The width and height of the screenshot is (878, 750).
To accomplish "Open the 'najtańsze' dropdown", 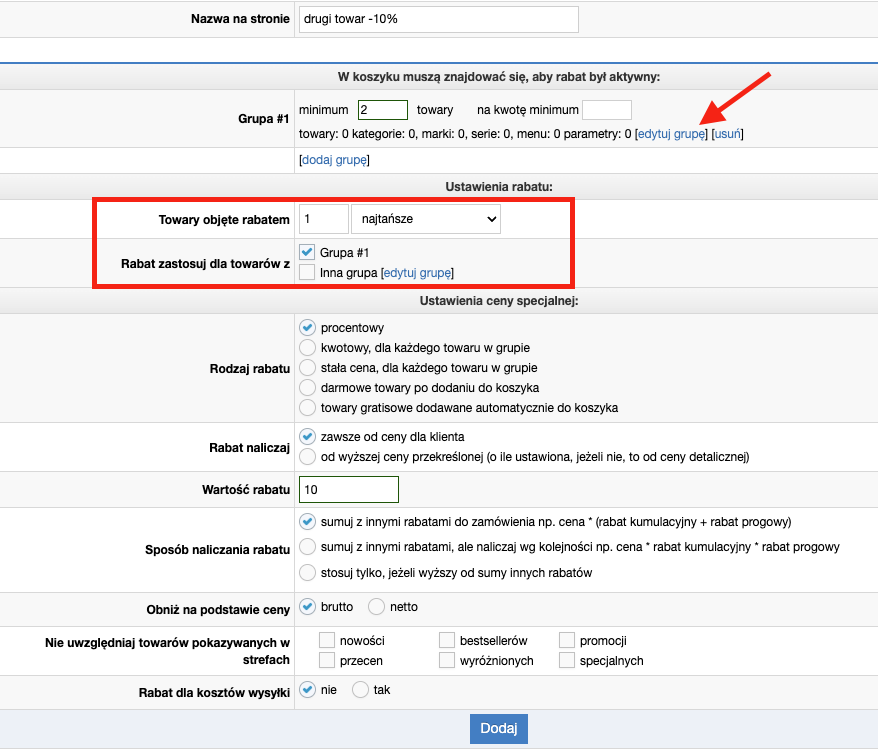I will coord(425,219).
